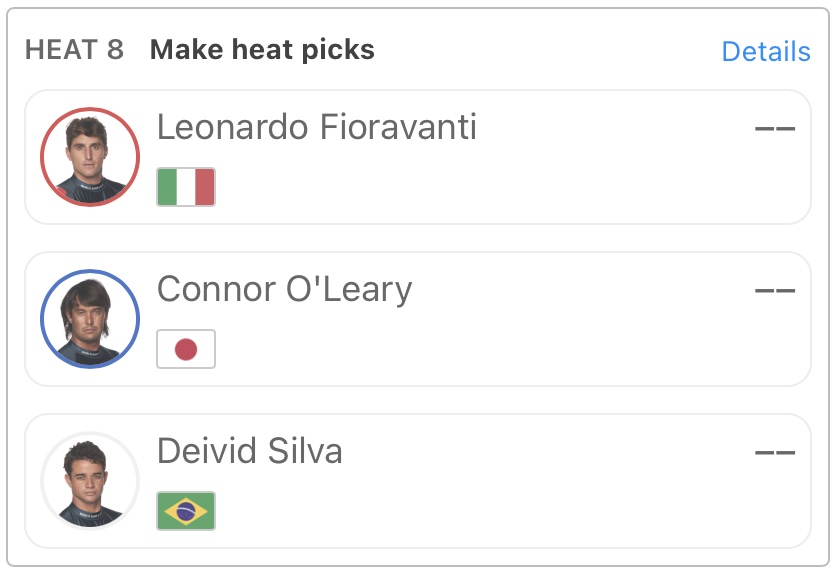Click Connor O'Leary's avatar picture

tap(90, 319)
